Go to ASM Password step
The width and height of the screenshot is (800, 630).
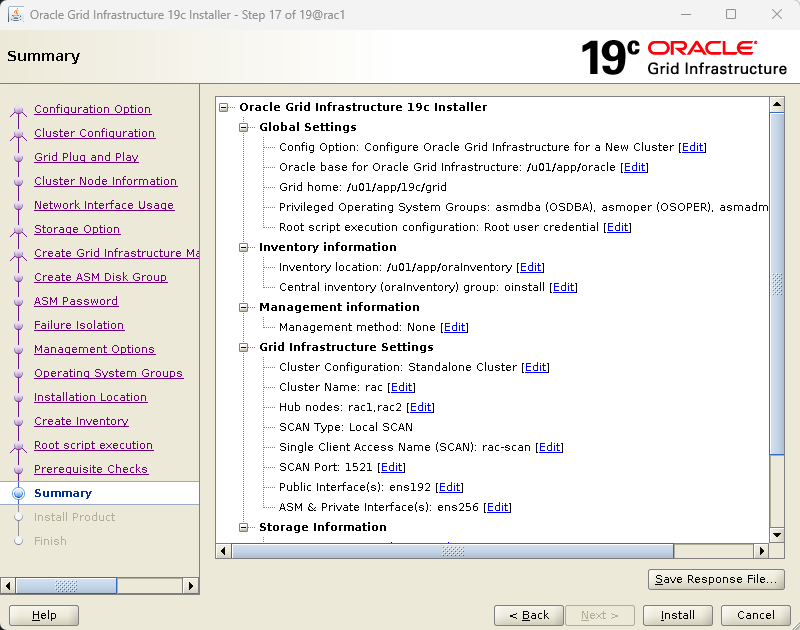76,301
